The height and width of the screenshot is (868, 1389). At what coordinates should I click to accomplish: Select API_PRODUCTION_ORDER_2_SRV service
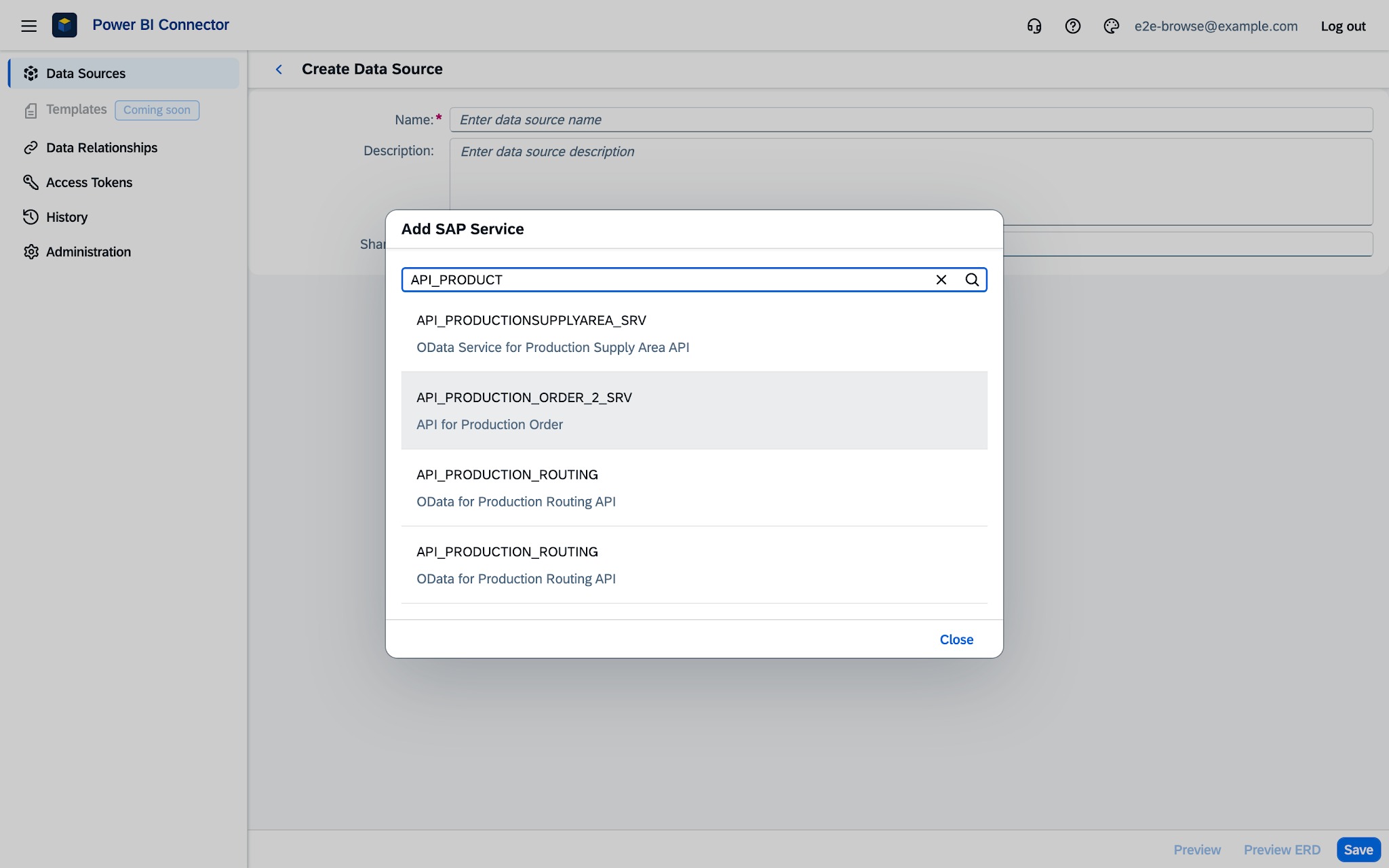tap(694, 410)
